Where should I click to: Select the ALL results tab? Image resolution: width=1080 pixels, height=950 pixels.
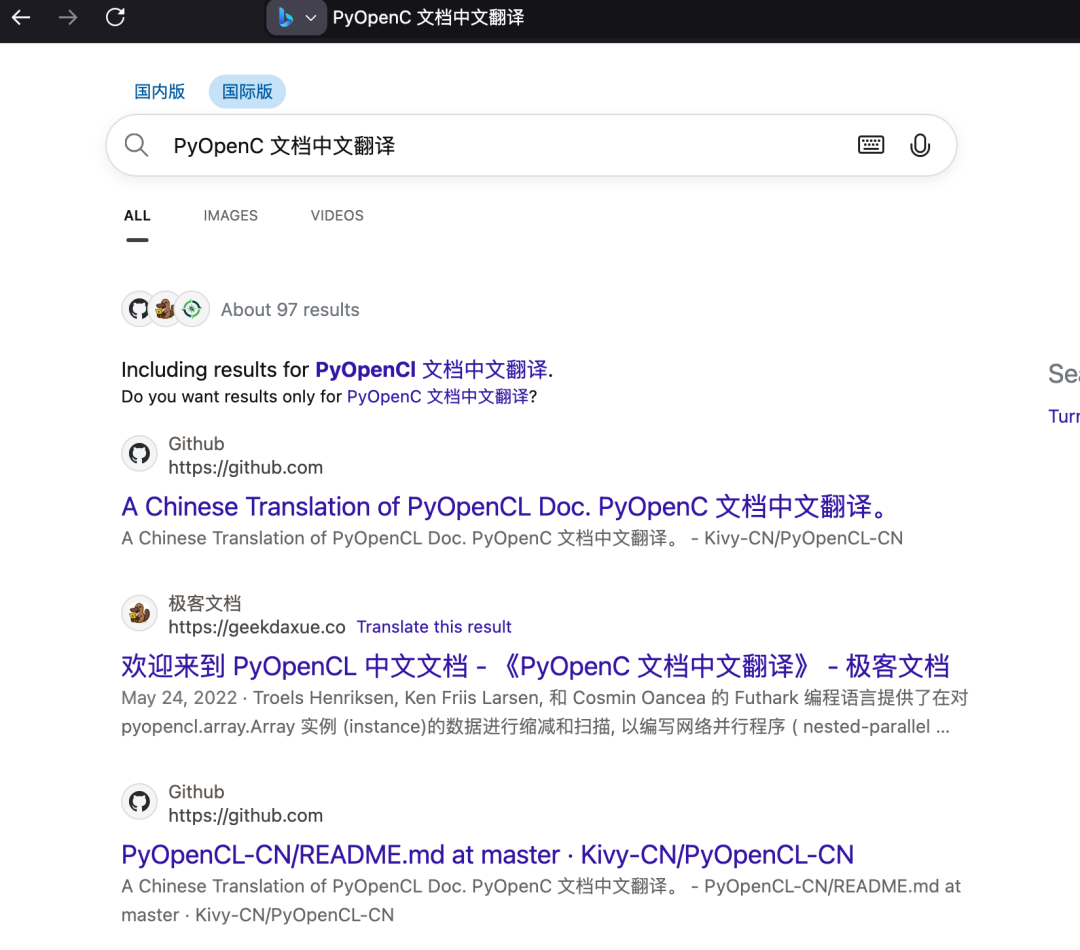137,216
